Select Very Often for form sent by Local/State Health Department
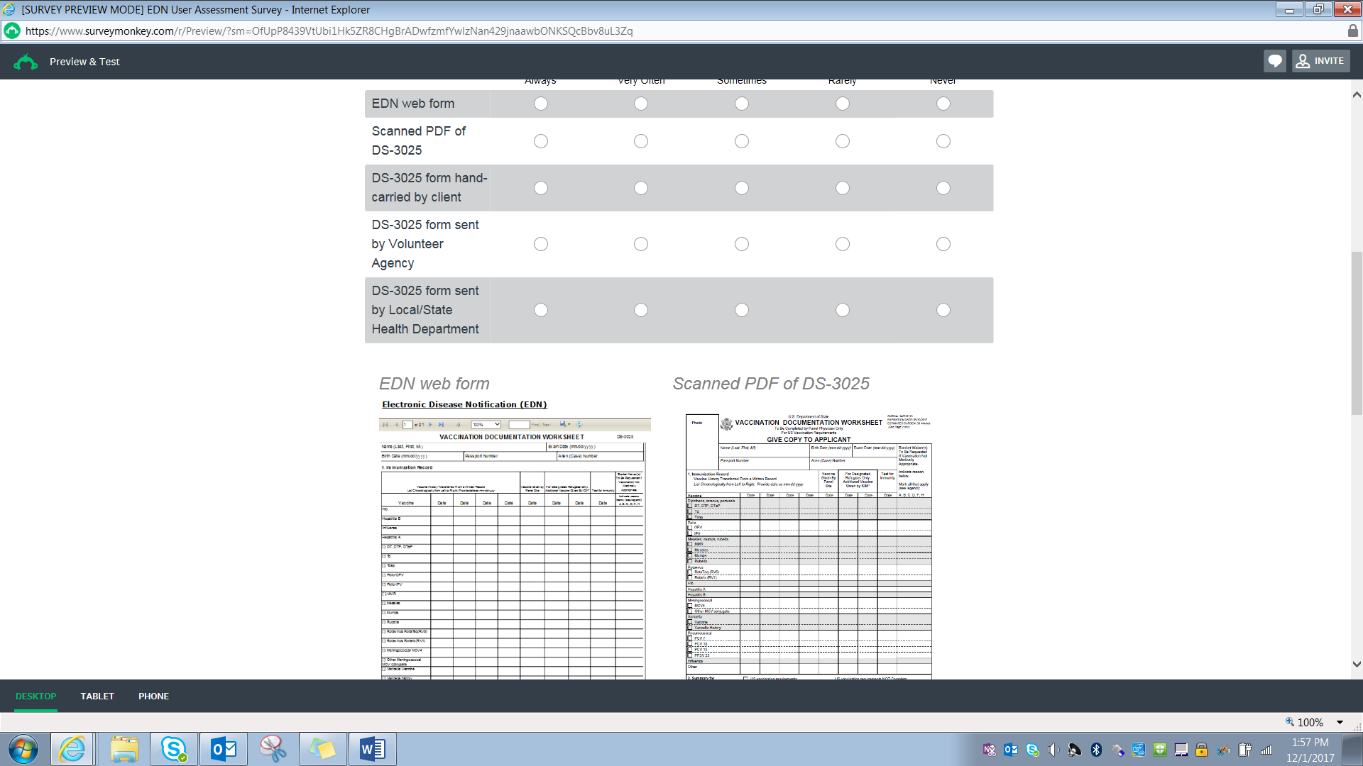This screenshot has width=1363, height=766. [x=641, y=310]
